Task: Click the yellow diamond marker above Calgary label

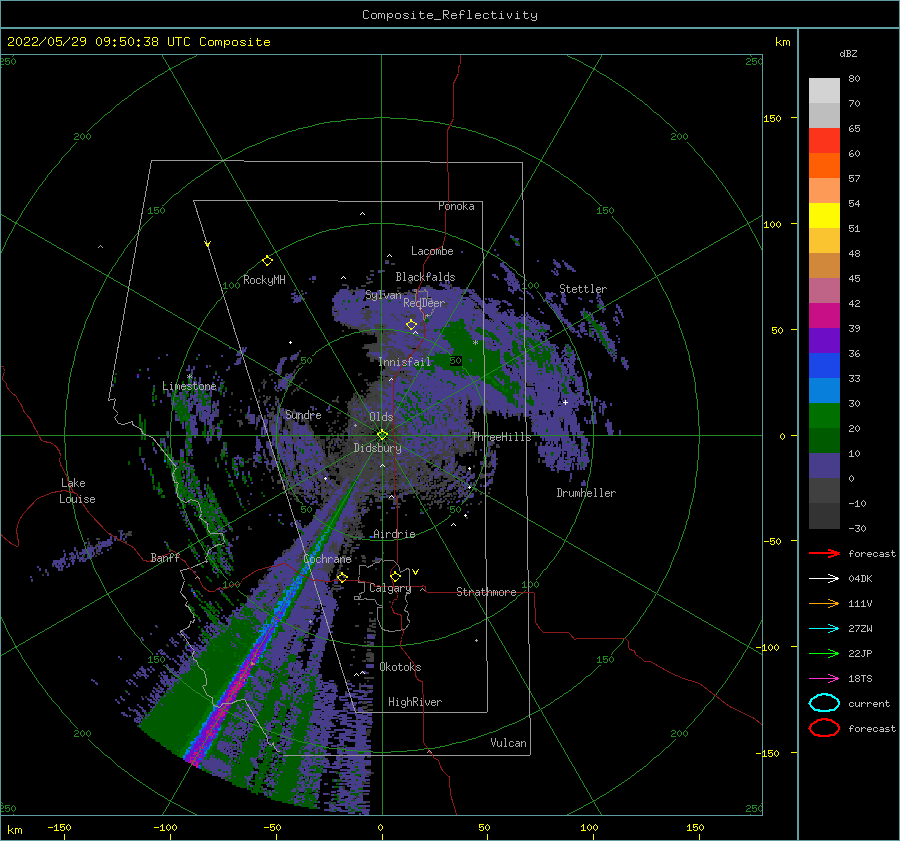Action: (x=395, y=576)
